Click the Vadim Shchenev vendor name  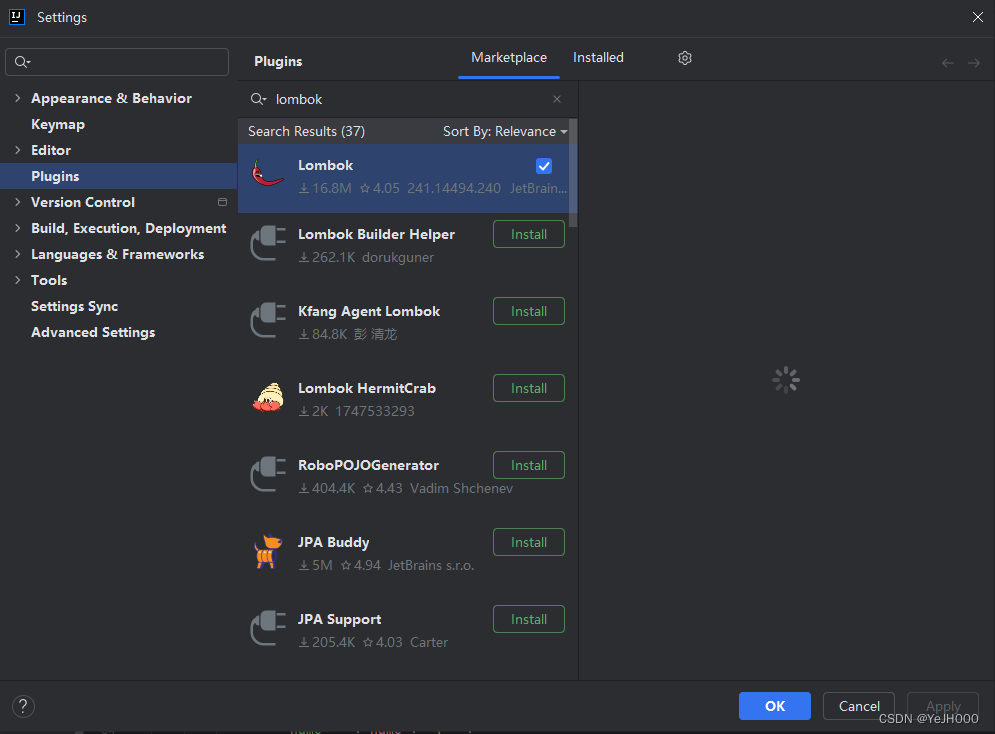pyautogui.click(x=461, y=488)
